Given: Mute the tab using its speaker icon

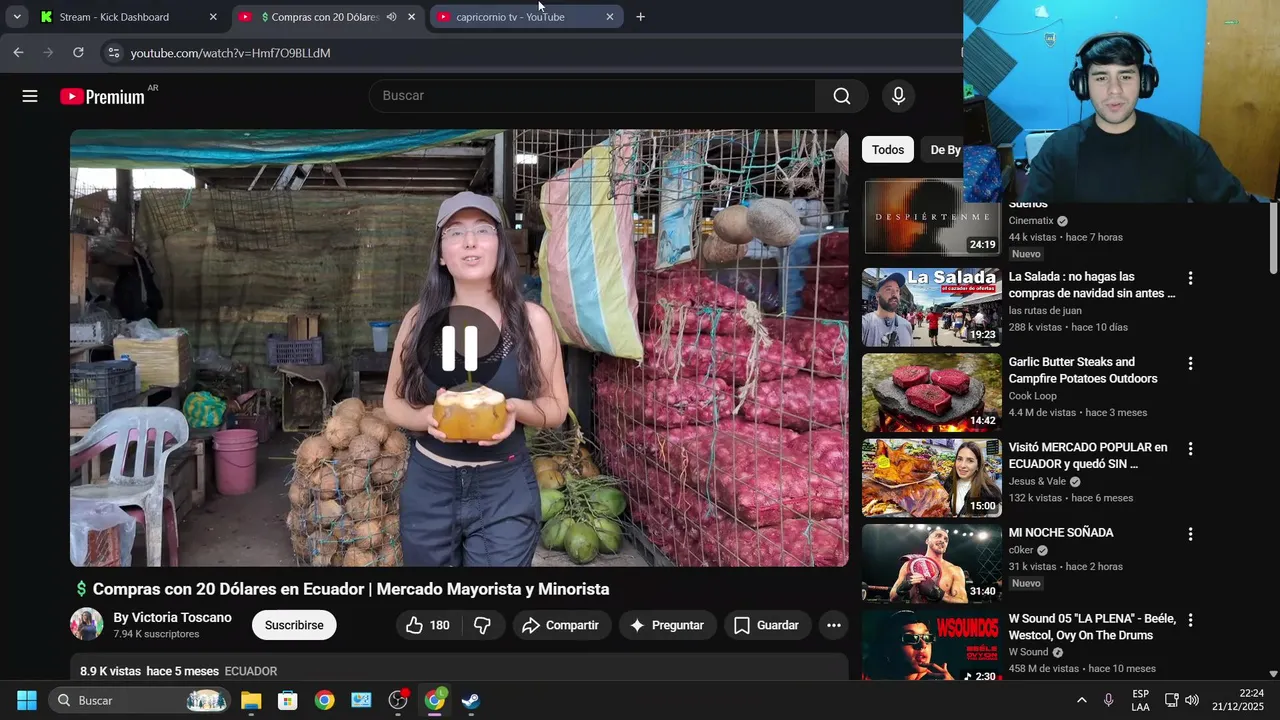Looking at the screenshot, I should 391,17.
